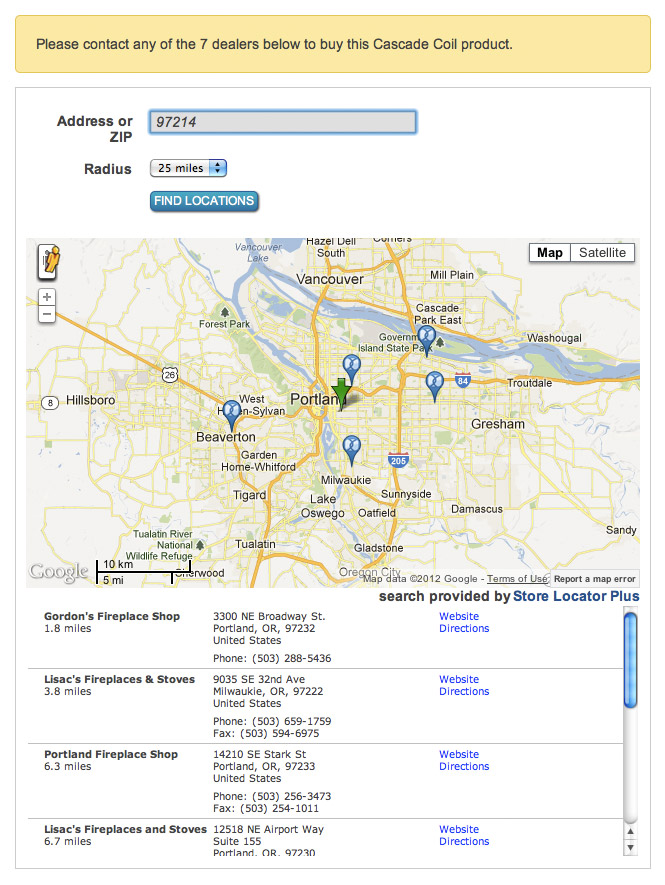Click the blue map pin near Beaverton
The width and height of the screenshot is (665, 885).
[232, 413]
